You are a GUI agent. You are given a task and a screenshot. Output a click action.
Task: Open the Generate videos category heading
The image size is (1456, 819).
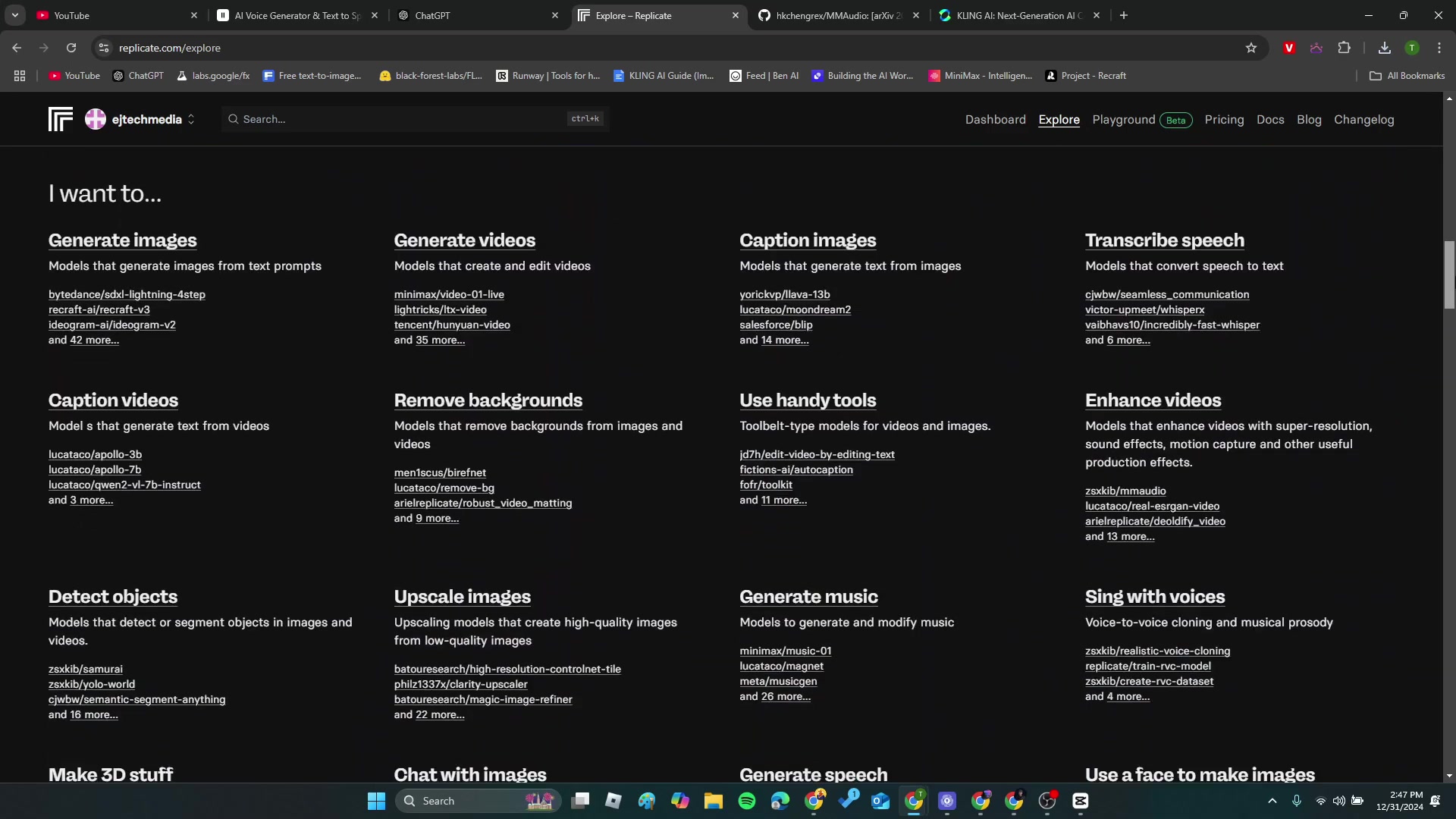pos(465,240)
